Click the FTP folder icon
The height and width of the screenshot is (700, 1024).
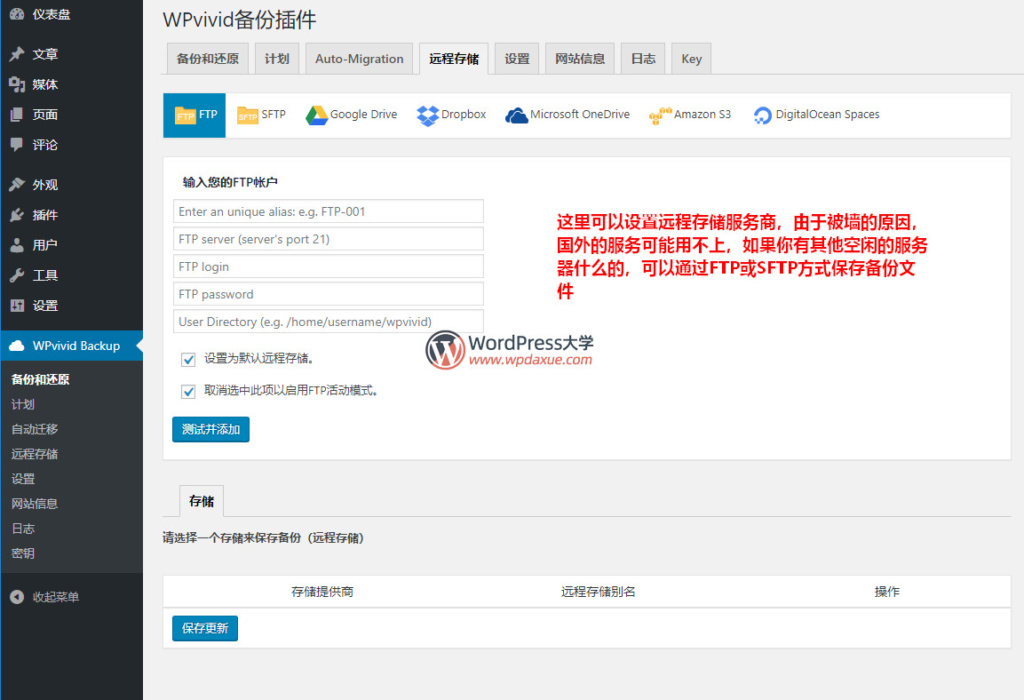(185, 115)
